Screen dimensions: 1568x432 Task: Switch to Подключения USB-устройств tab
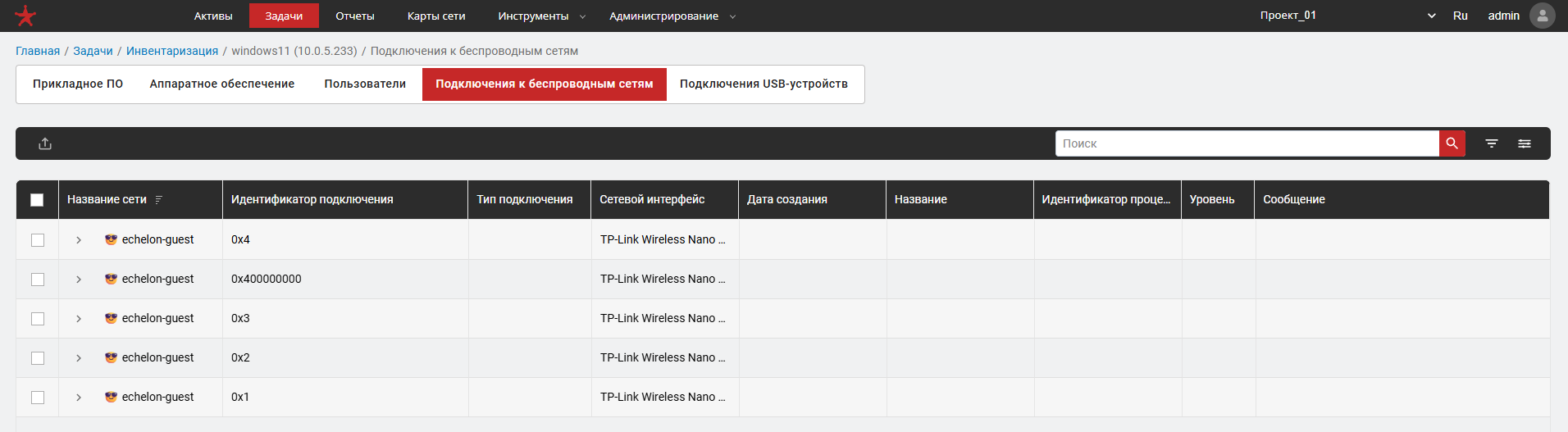pyautogui.click(x=763, y=84)
